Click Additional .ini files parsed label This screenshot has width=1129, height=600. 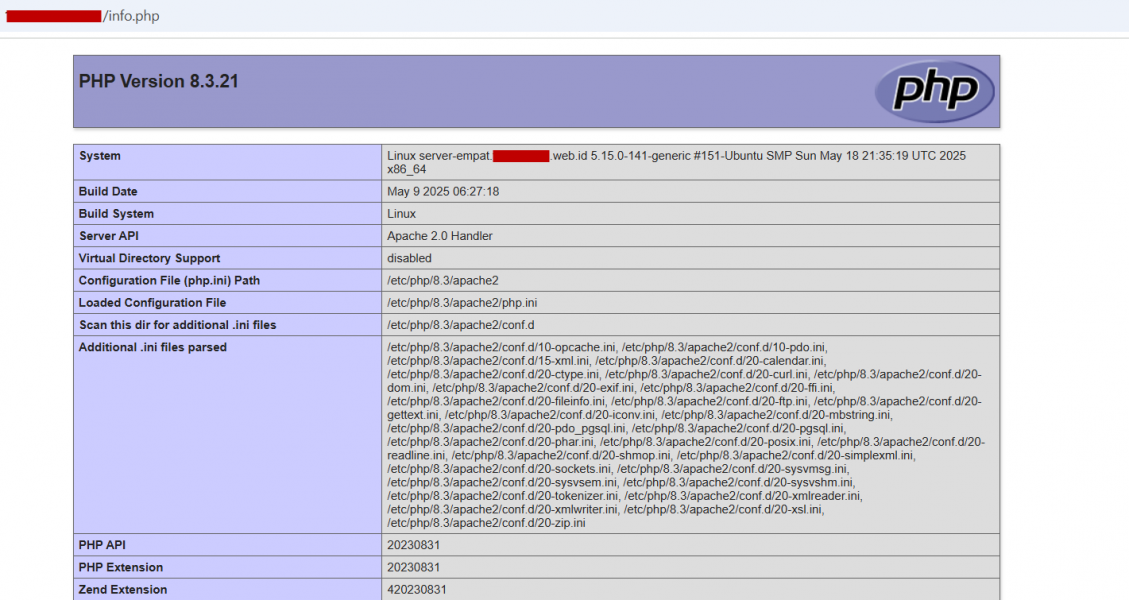click(153, 347)
